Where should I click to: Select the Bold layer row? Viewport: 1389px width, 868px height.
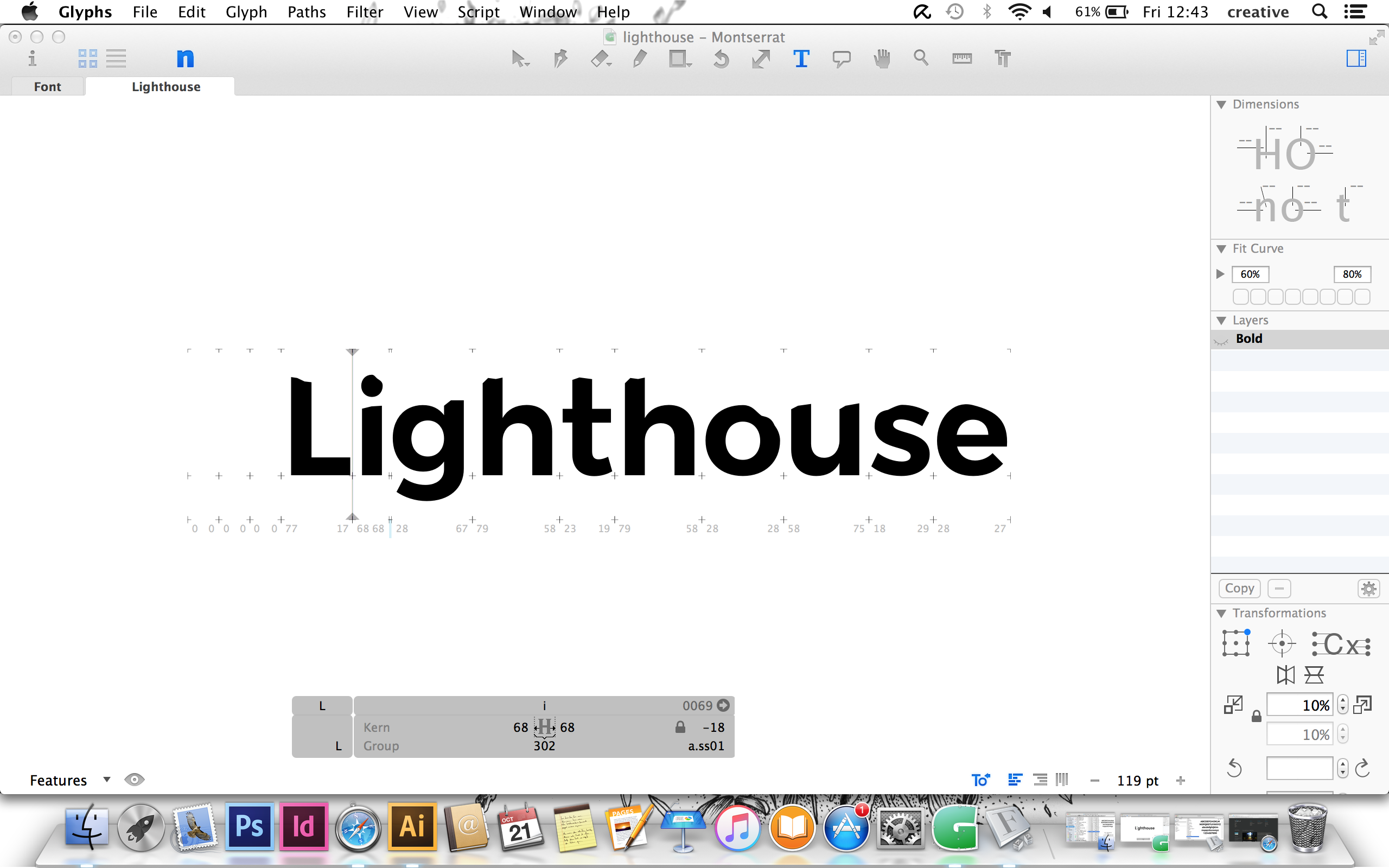[x=1300, y=339]
